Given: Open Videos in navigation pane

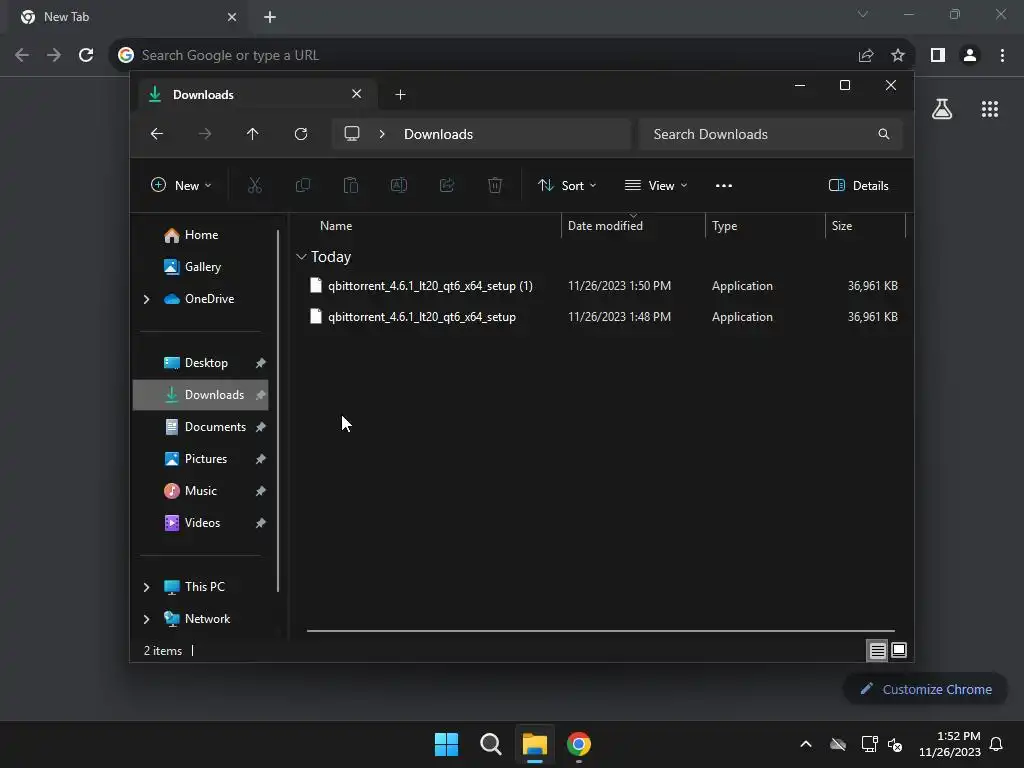Looking at the screenshot, I should pyautogui.click(x=201, y=523).
